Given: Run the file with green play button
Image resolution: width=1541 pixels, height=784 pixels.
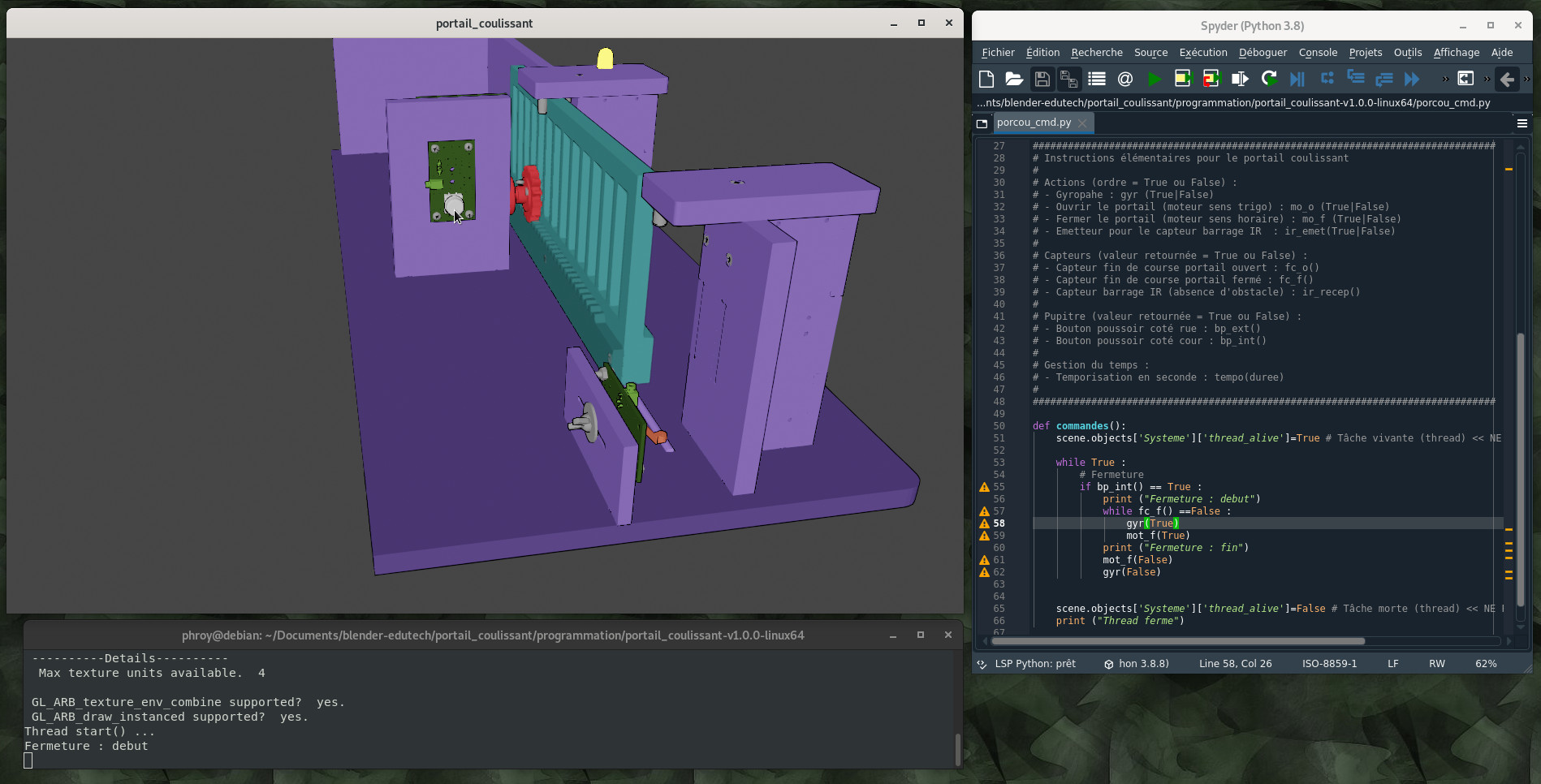Looking at the screenshot, I should (1154, 79).
